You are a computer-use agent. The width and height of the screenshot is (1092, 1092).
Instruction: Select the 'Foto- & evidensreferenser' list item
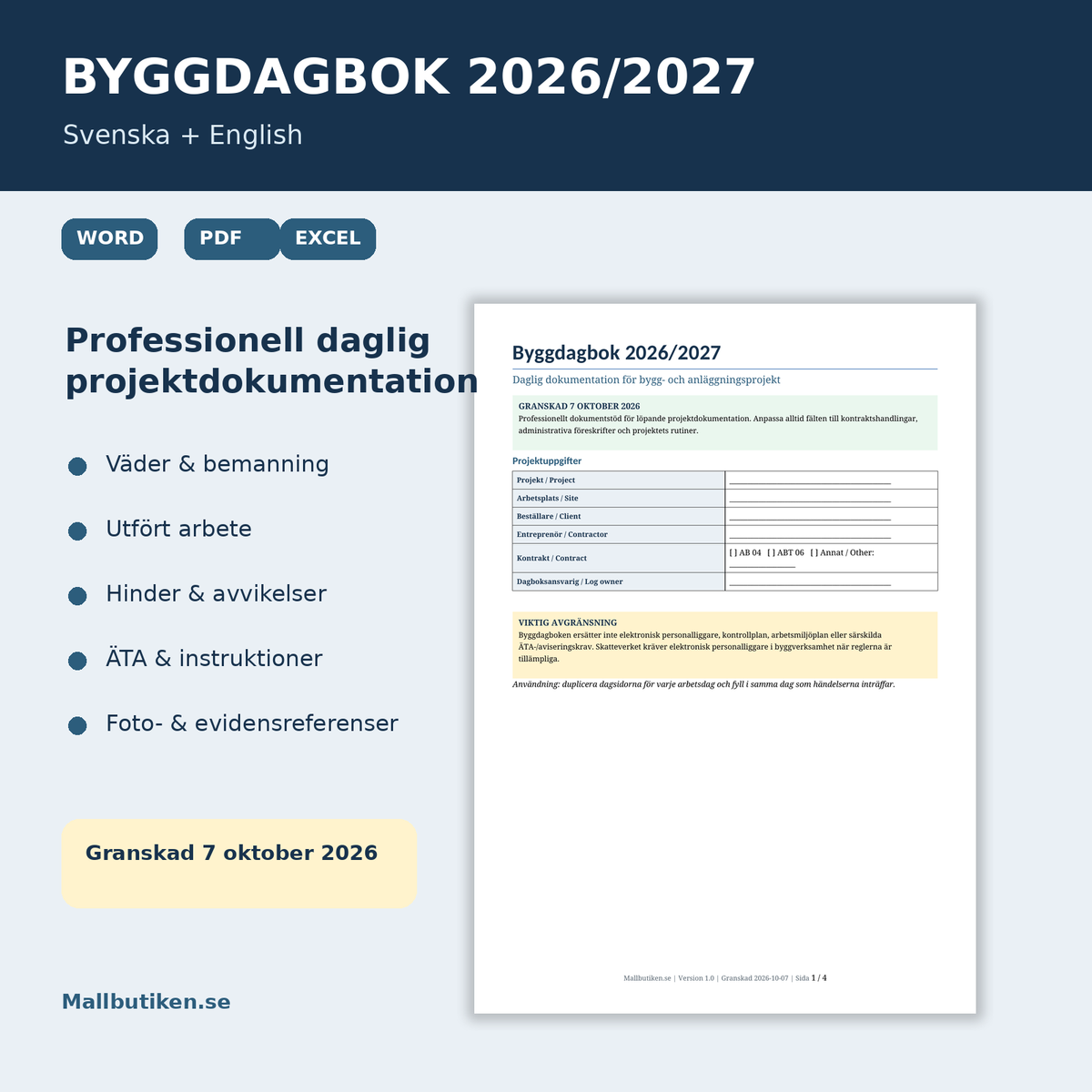[x=252, y=723]
